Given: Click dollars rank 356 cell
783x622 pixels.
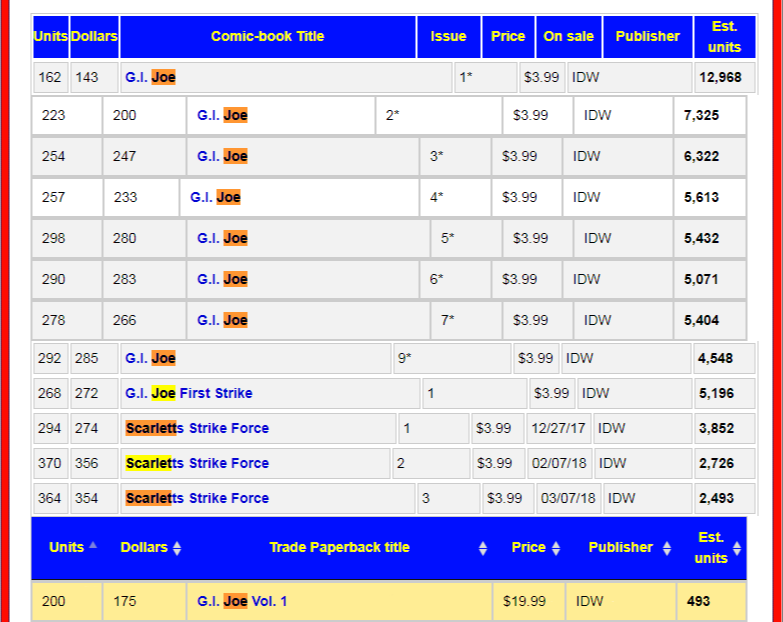Looking at the screenshot, I should (94, 463).
